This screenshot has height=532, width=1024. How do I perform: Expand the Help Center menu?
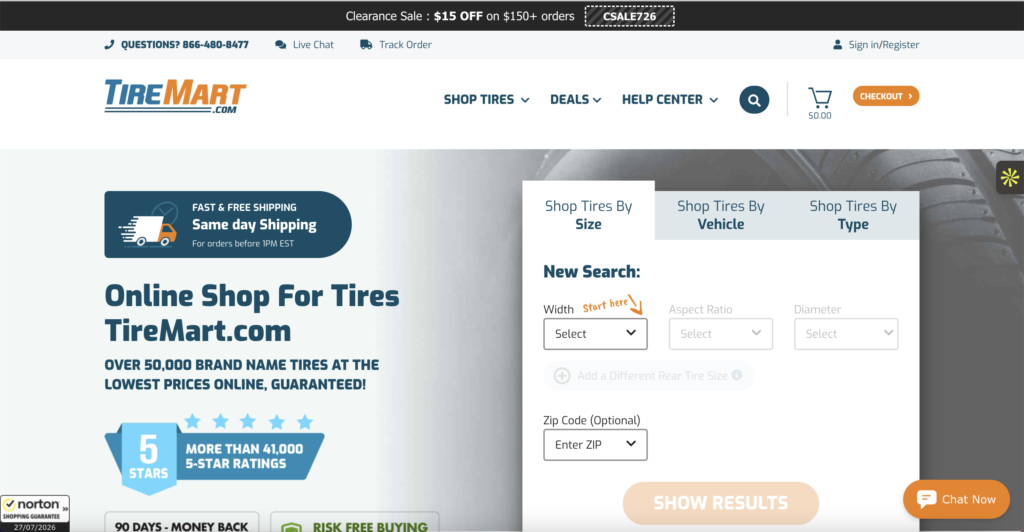tap(670, 100)
